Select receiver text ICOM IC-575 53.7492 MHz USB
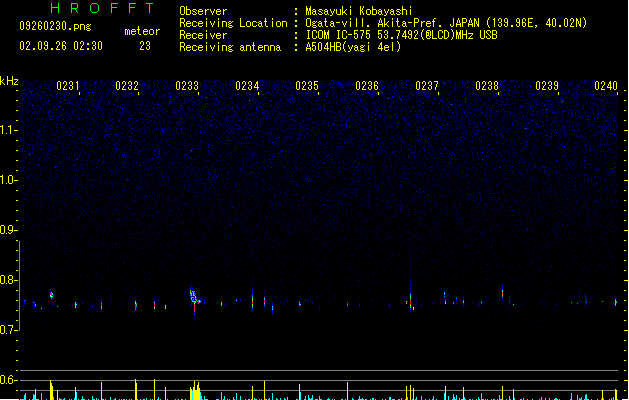This screenshot has width=629, height=400. pos(402,35)
